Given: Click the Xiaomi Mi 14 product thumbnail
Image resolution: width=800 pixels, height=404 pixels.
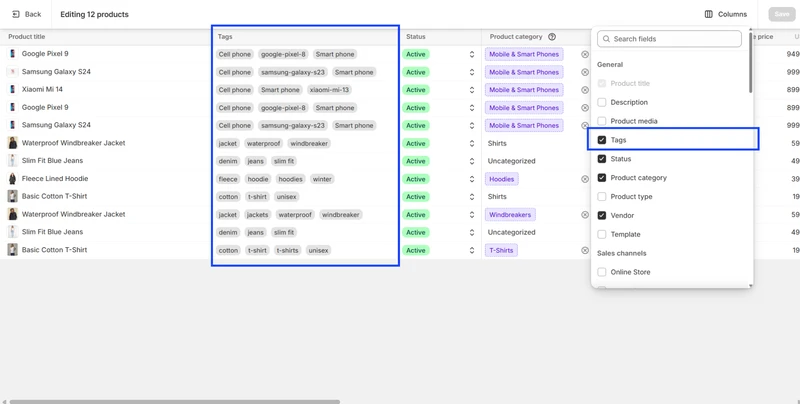Looking at the screenshot, I should [x=13, y=89].
